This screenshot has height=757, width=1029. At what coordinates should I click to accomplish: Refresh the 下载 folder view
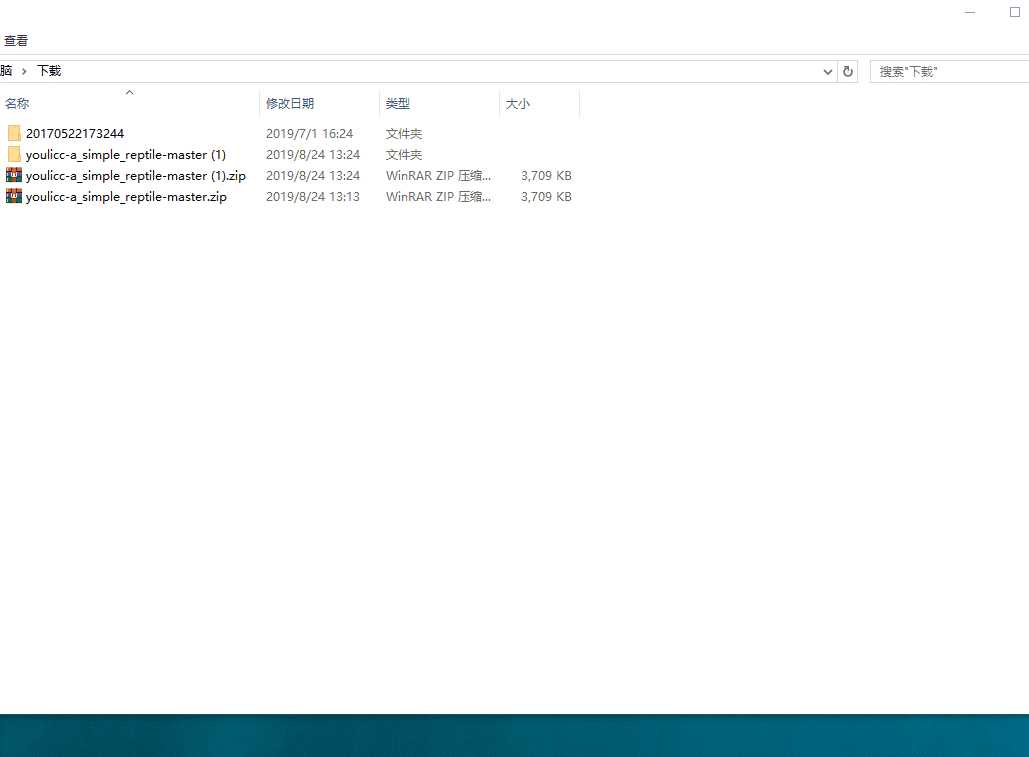[x=848, y=72]
